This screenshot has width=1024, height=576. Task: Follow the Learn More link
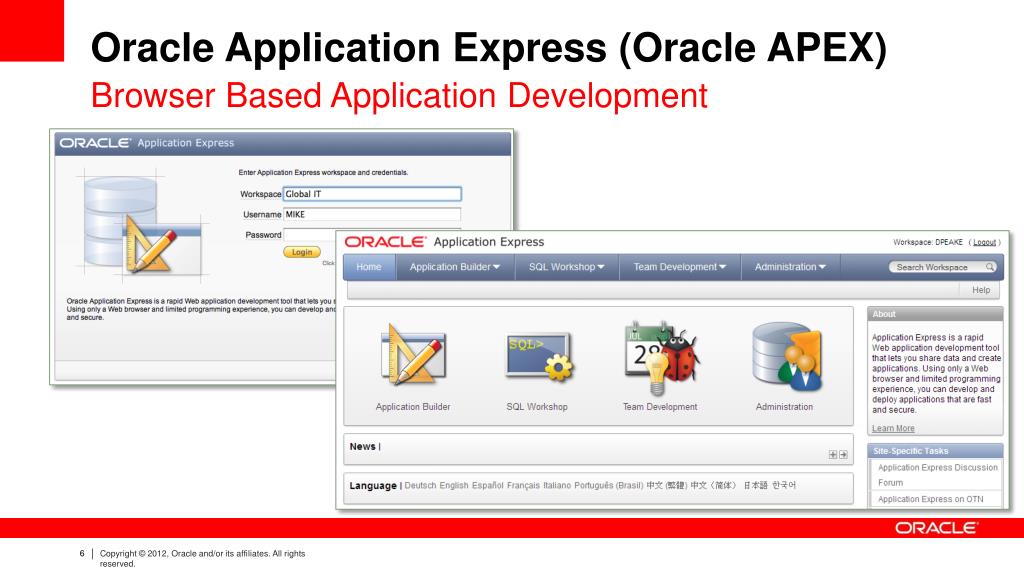coord(893,428)
